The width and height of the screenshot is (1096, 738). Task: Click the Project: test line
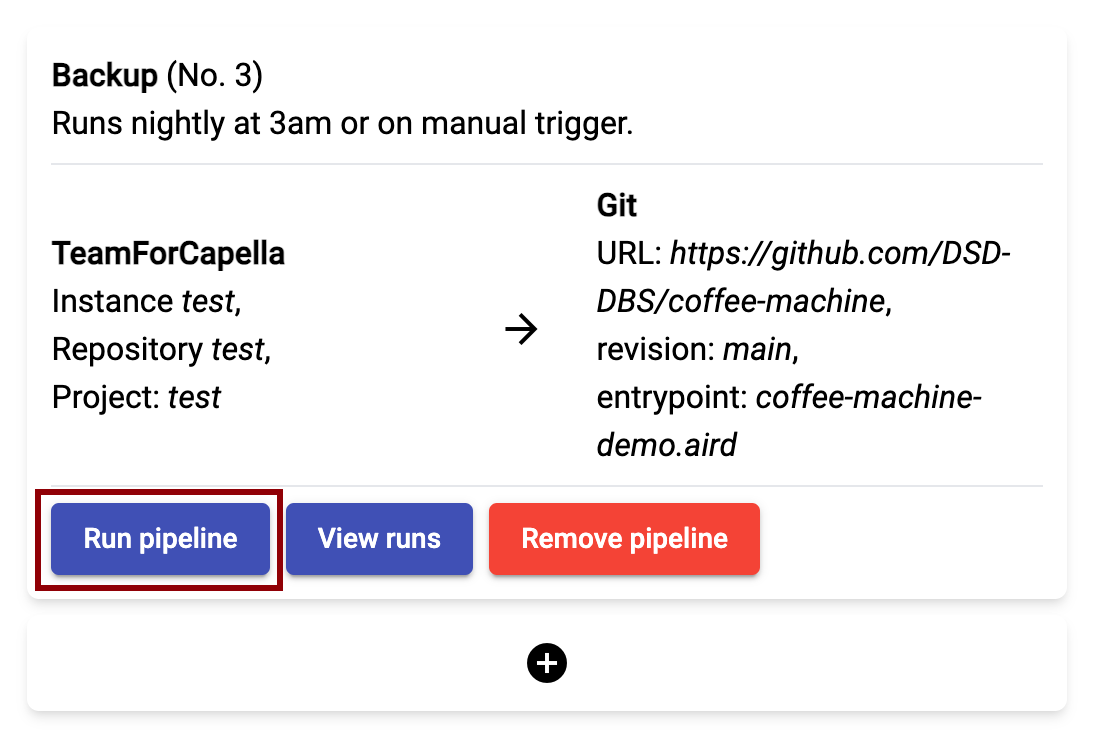tap(136, 398)
